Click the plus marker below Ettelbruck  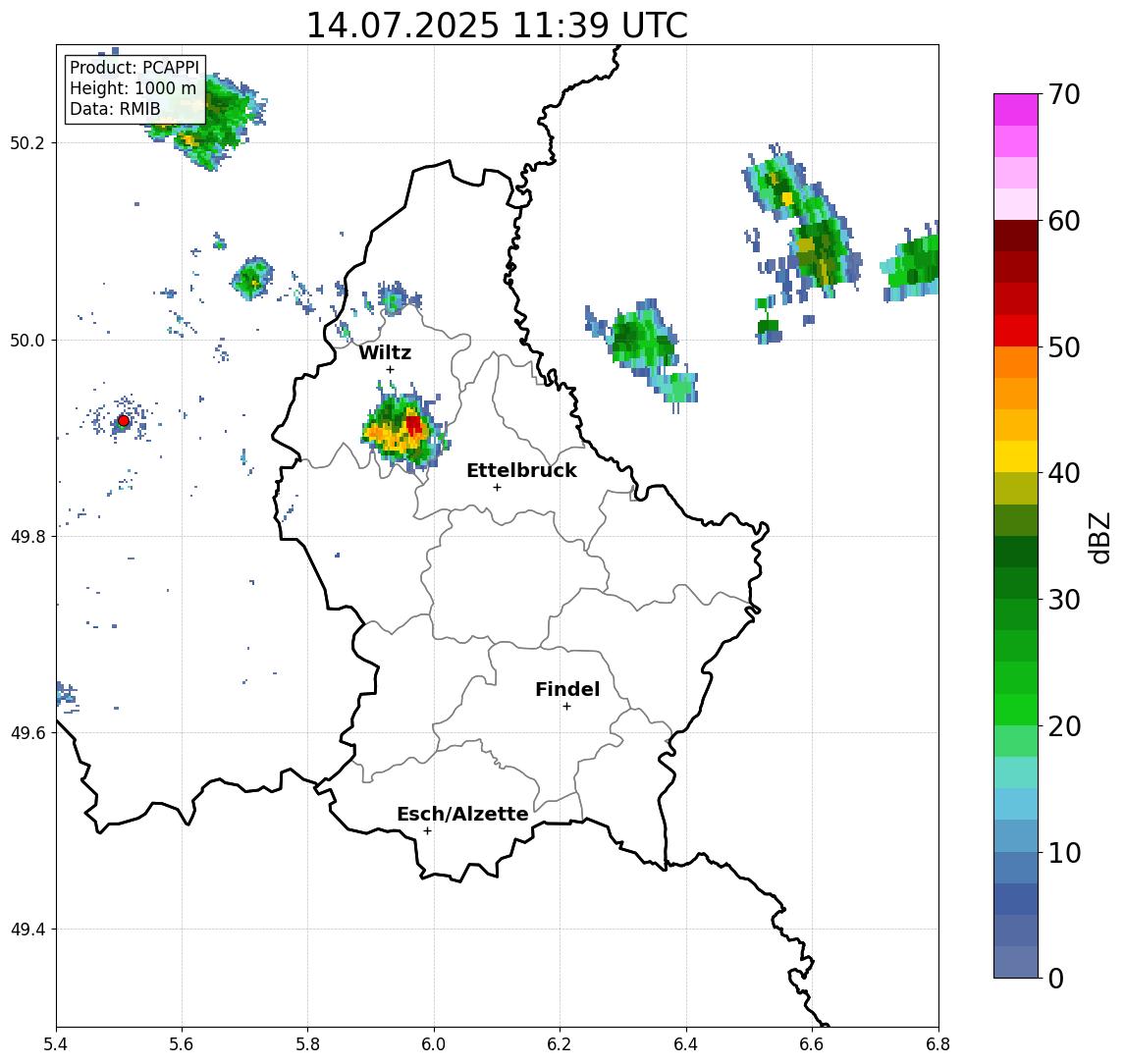tap(497, 488)
